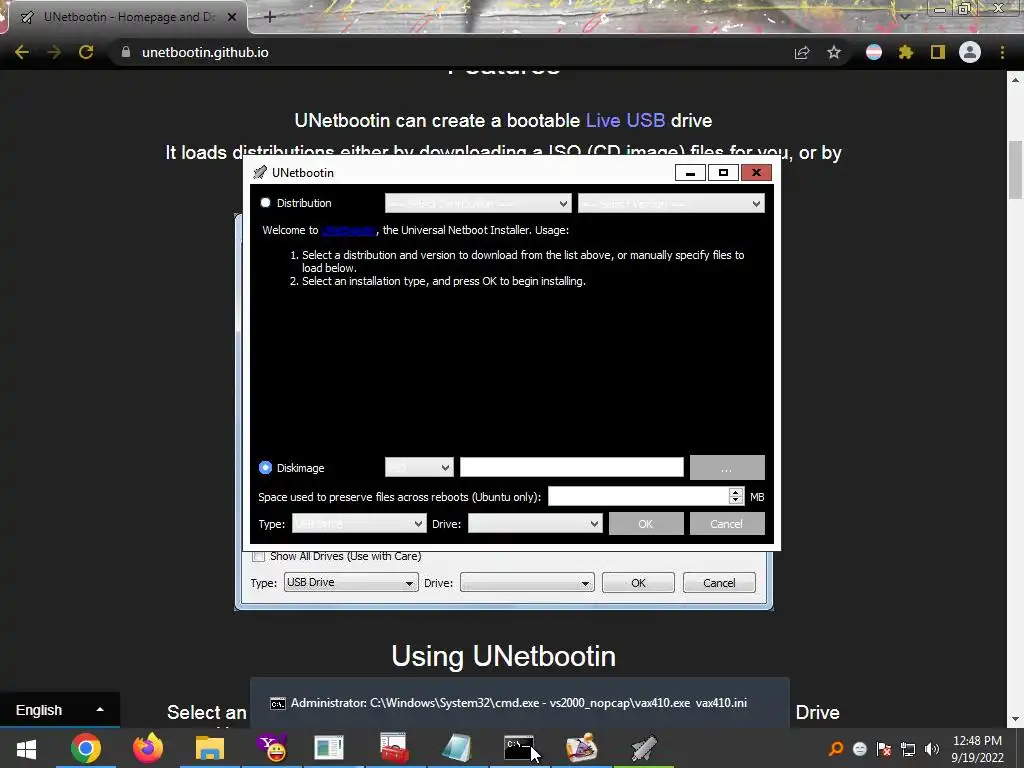Open the Chrome profile avatar menu

(x=970, y=52)
